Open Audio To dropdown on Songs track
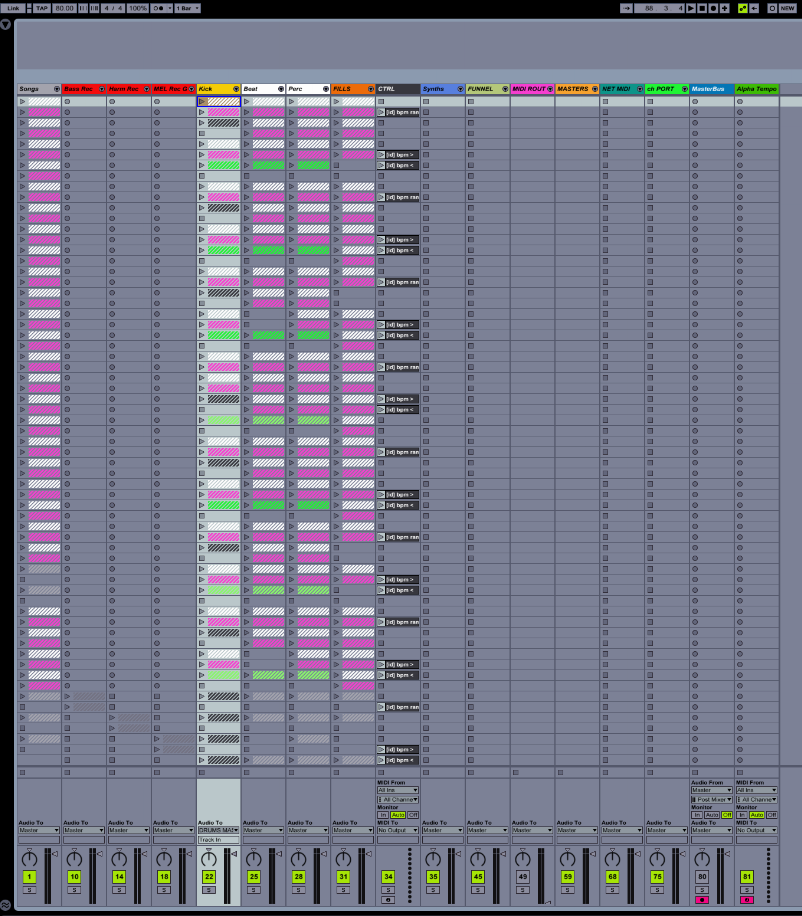802x916 pixels. coord(38,830)
